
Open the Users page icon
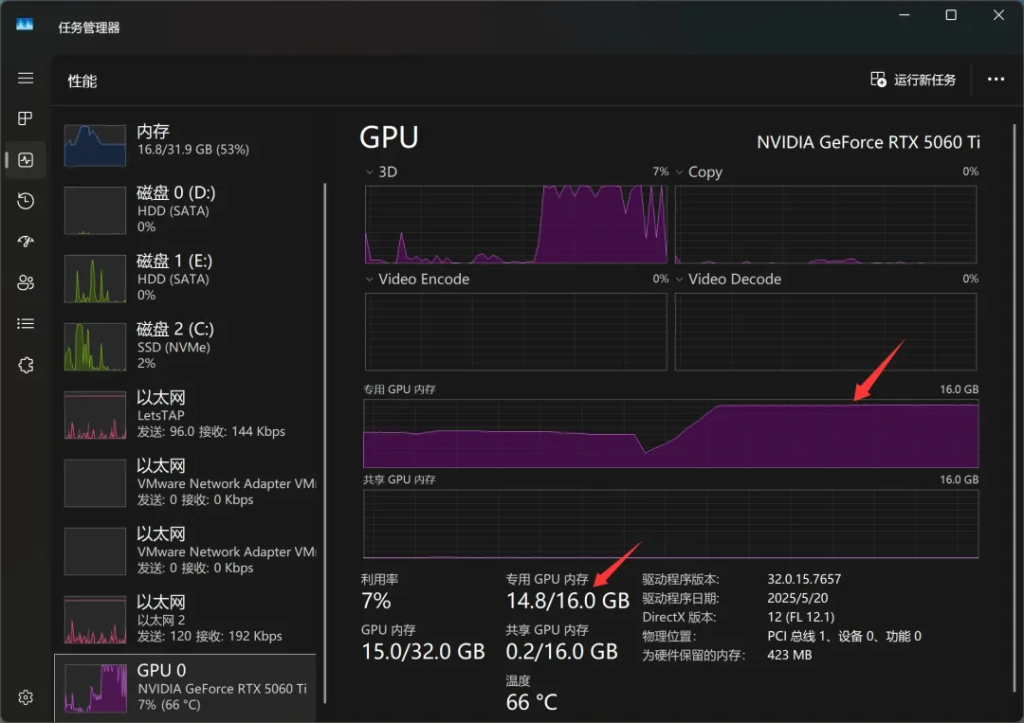point(25,282)
